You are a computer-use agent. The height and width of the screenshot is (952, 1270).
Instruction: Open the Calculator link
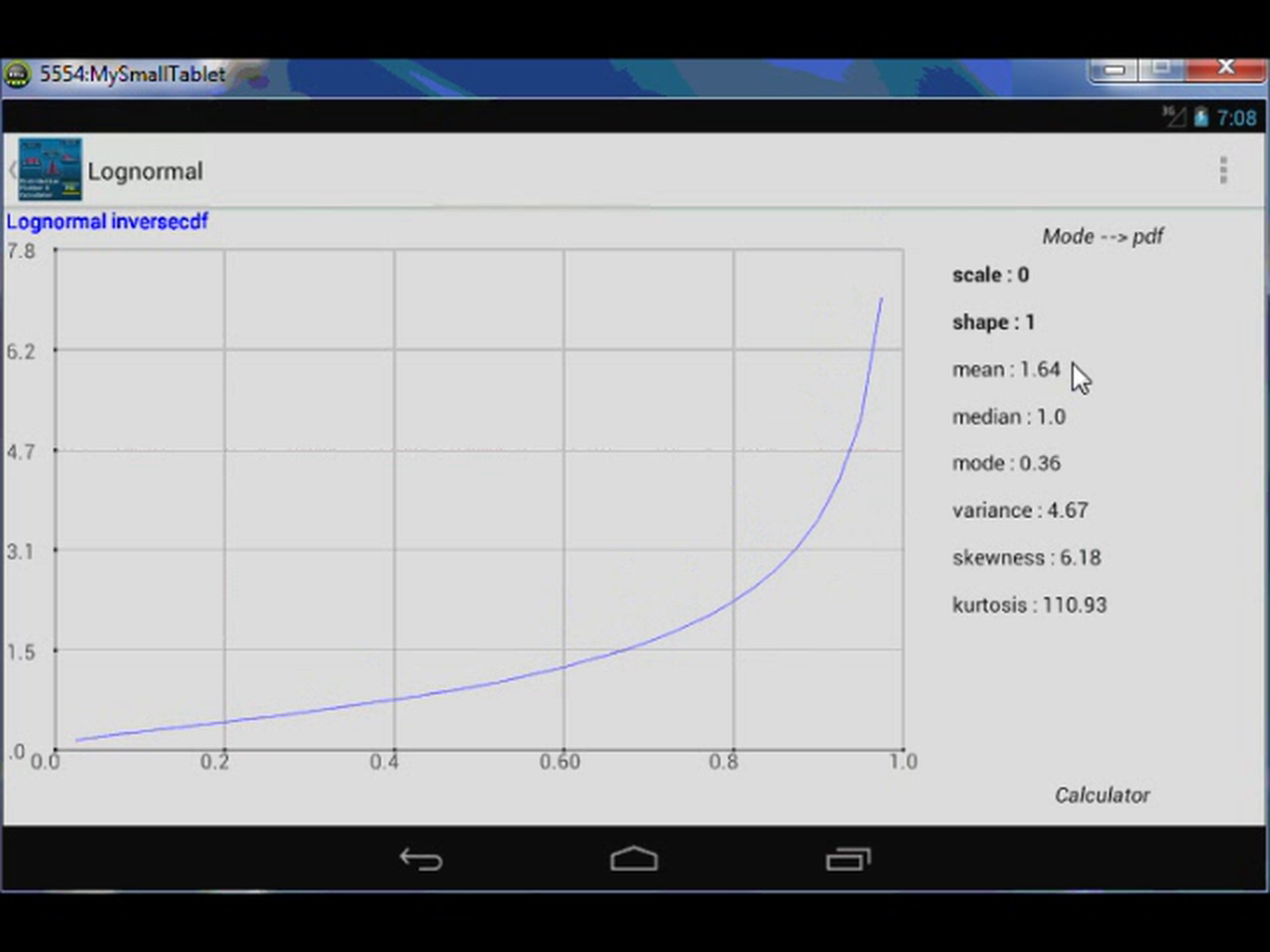[1101, 794]
